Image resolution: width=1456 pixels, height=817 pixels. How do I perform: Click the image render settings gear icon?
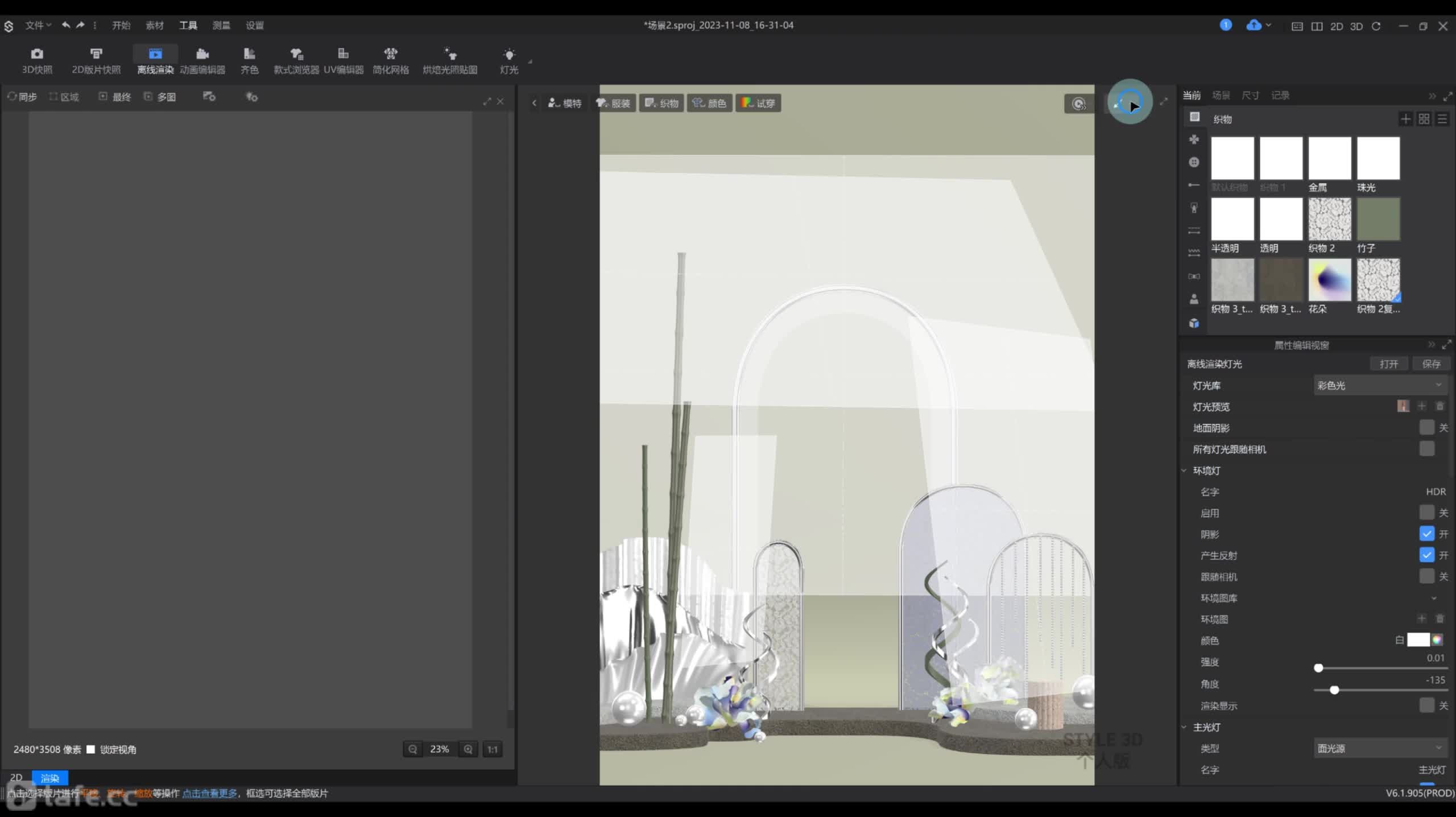click(209, 97)
